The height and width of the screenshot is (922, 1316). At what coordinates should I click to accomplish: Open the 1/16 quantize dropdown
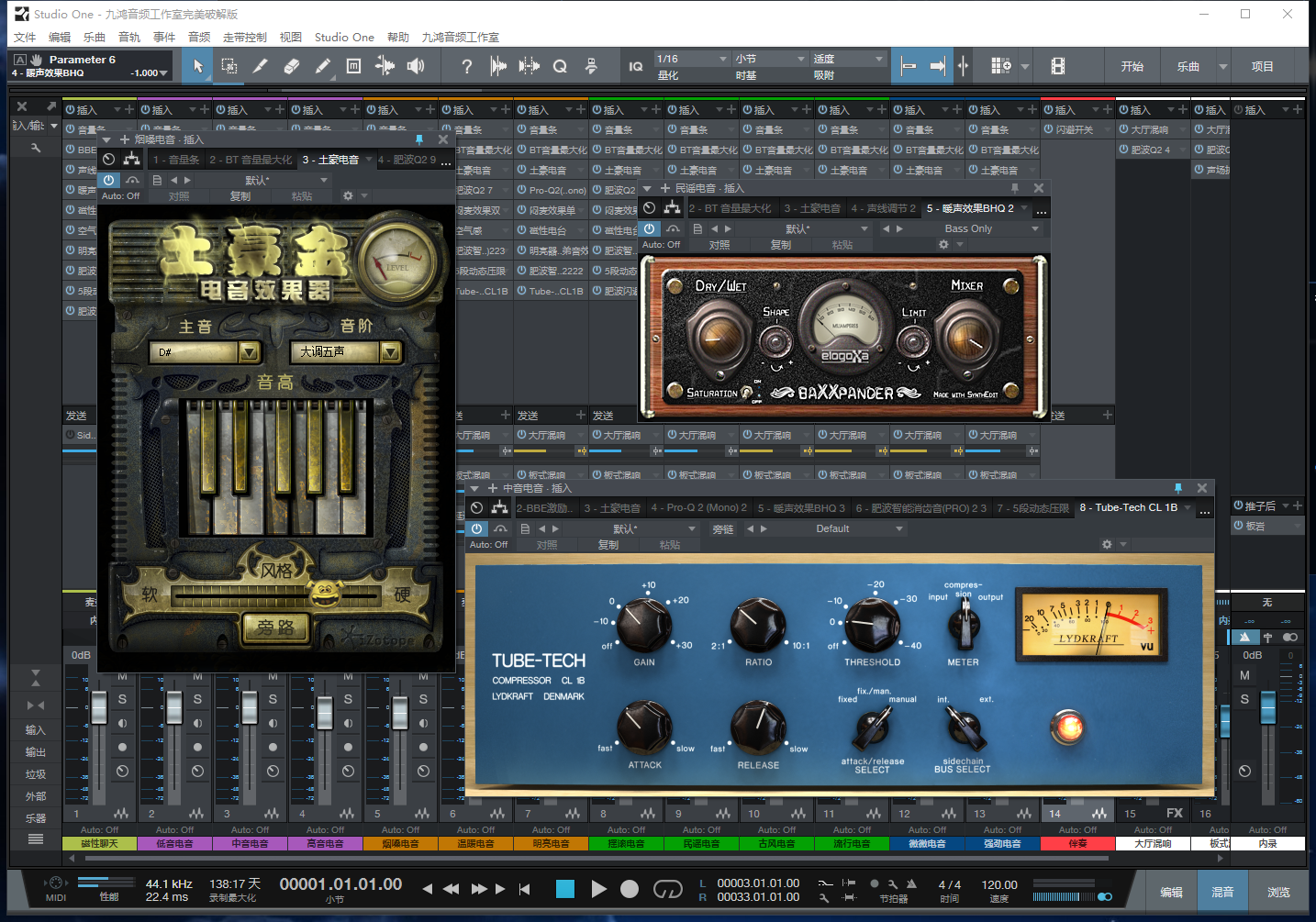pyautogui.click(x=692, y=59)
